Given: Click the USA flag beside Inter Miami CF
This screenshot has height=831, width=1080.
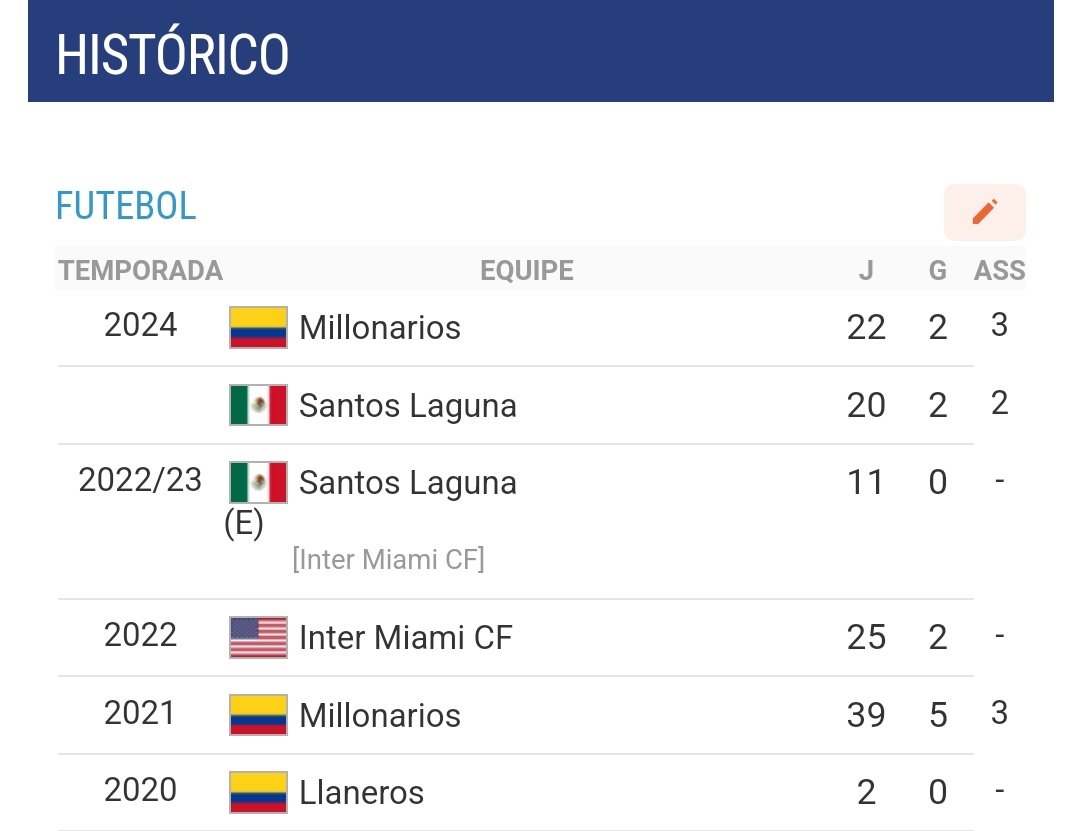Looking at the screenshot, I should pos(258,637).
